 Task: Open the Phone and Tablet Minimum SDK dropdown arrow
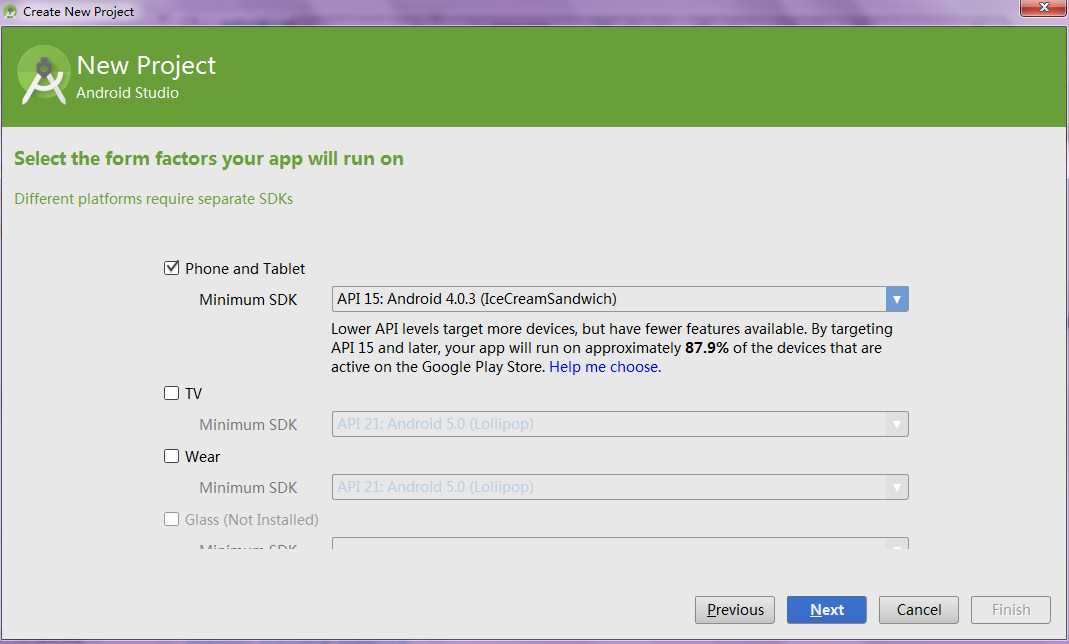[x=897, y=298]
